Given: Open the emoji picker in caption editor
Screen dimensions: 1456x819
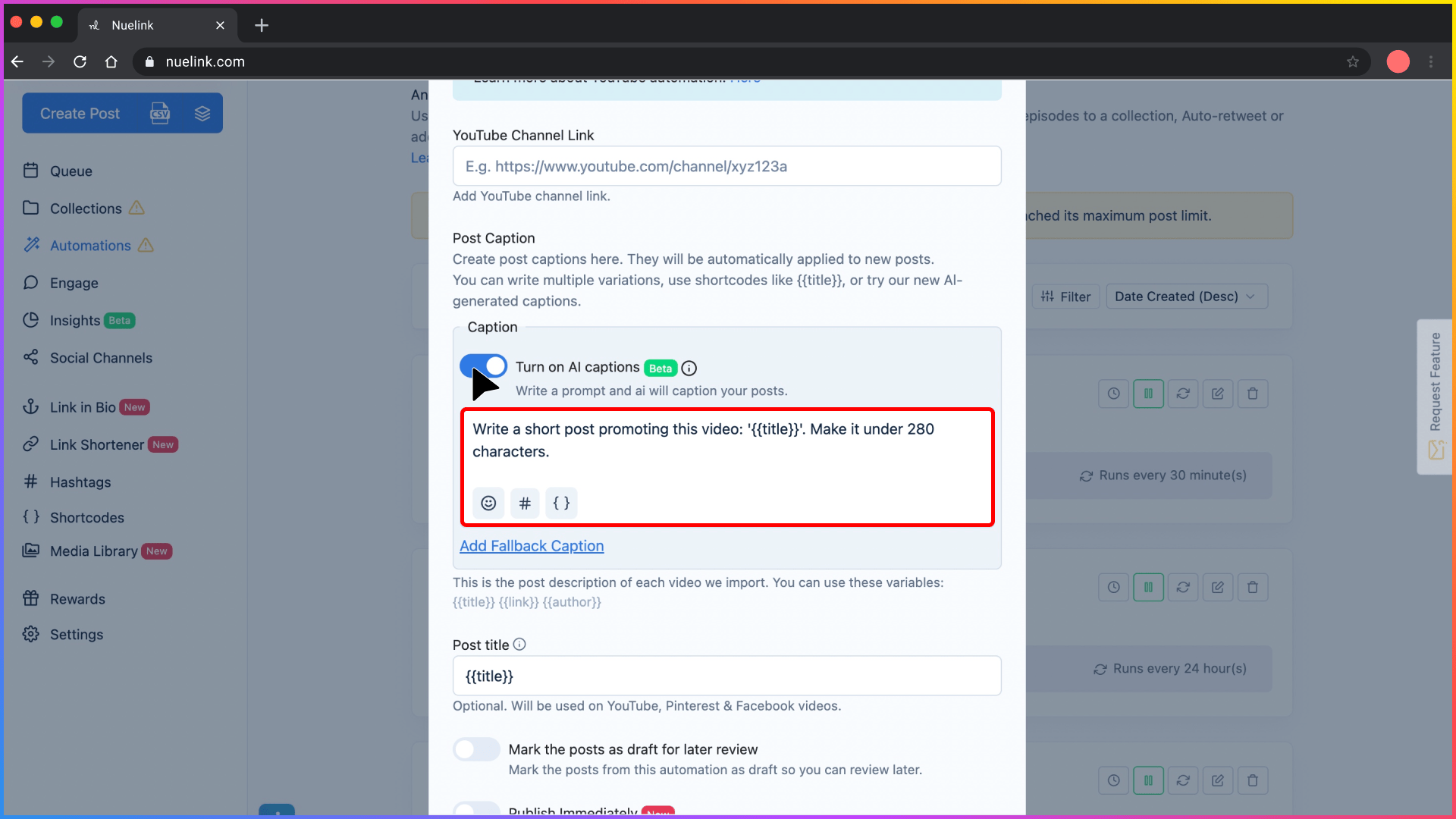Looking at the screenshot, I should (488, 504).
